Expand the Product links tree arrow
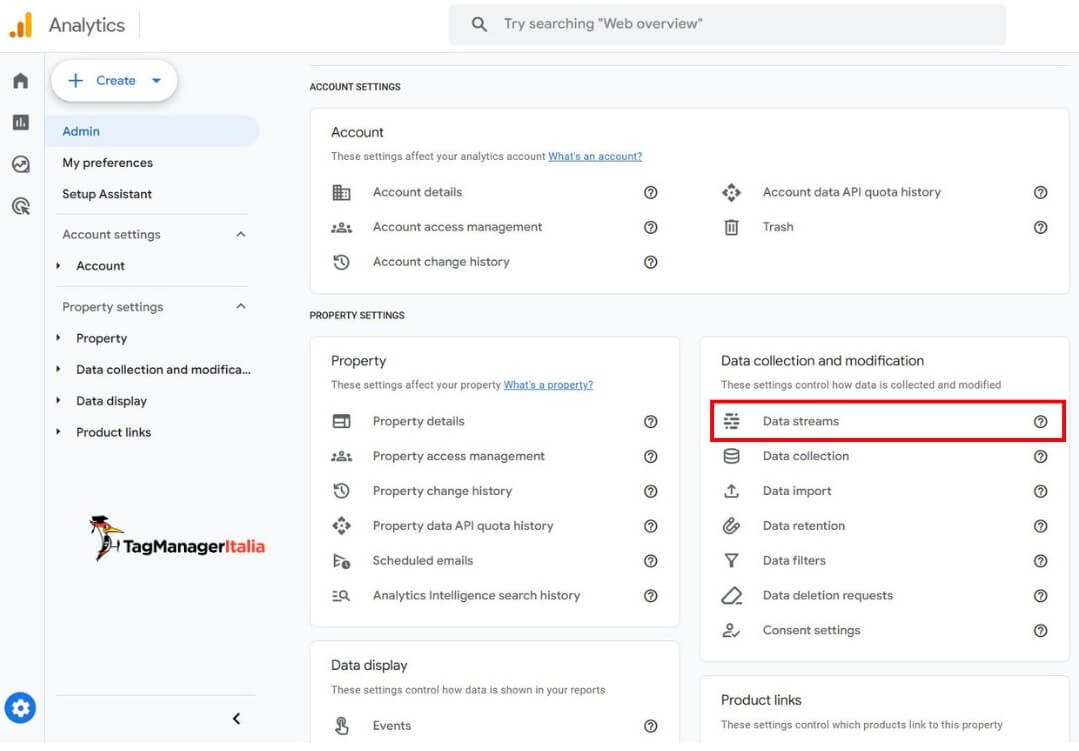This screenshot has height=751, width=1079. click(58, 432)
